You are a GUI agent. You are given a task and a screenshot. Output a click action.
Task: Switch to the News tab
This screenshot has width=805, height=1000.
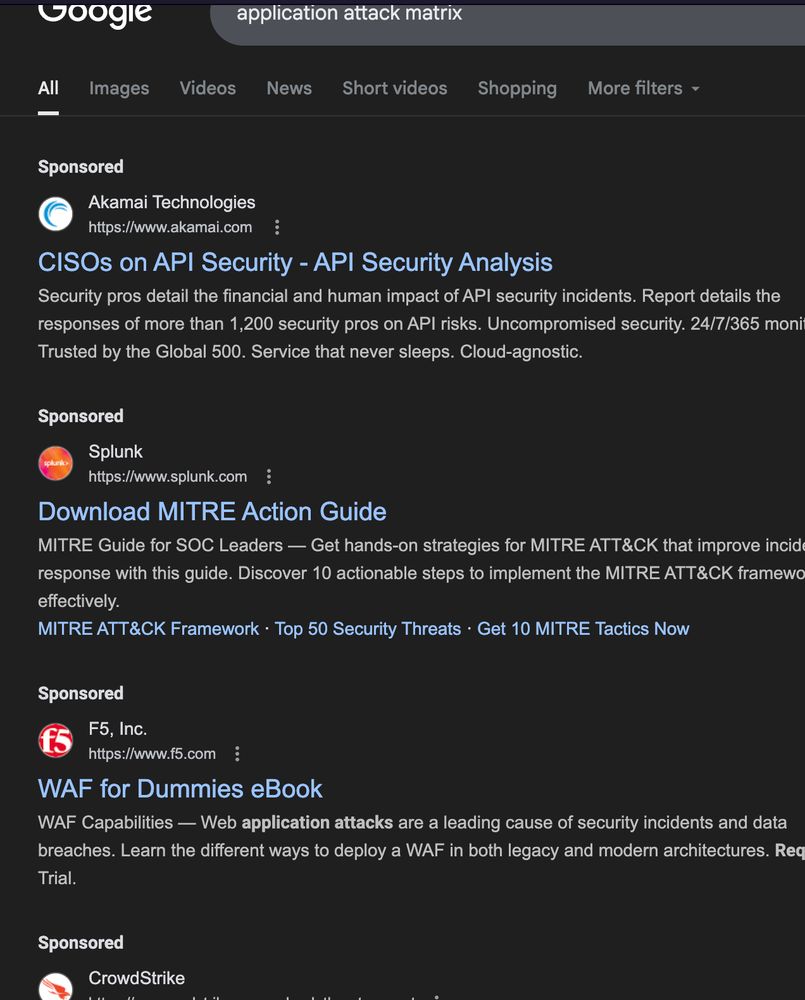tap(289, 88)
